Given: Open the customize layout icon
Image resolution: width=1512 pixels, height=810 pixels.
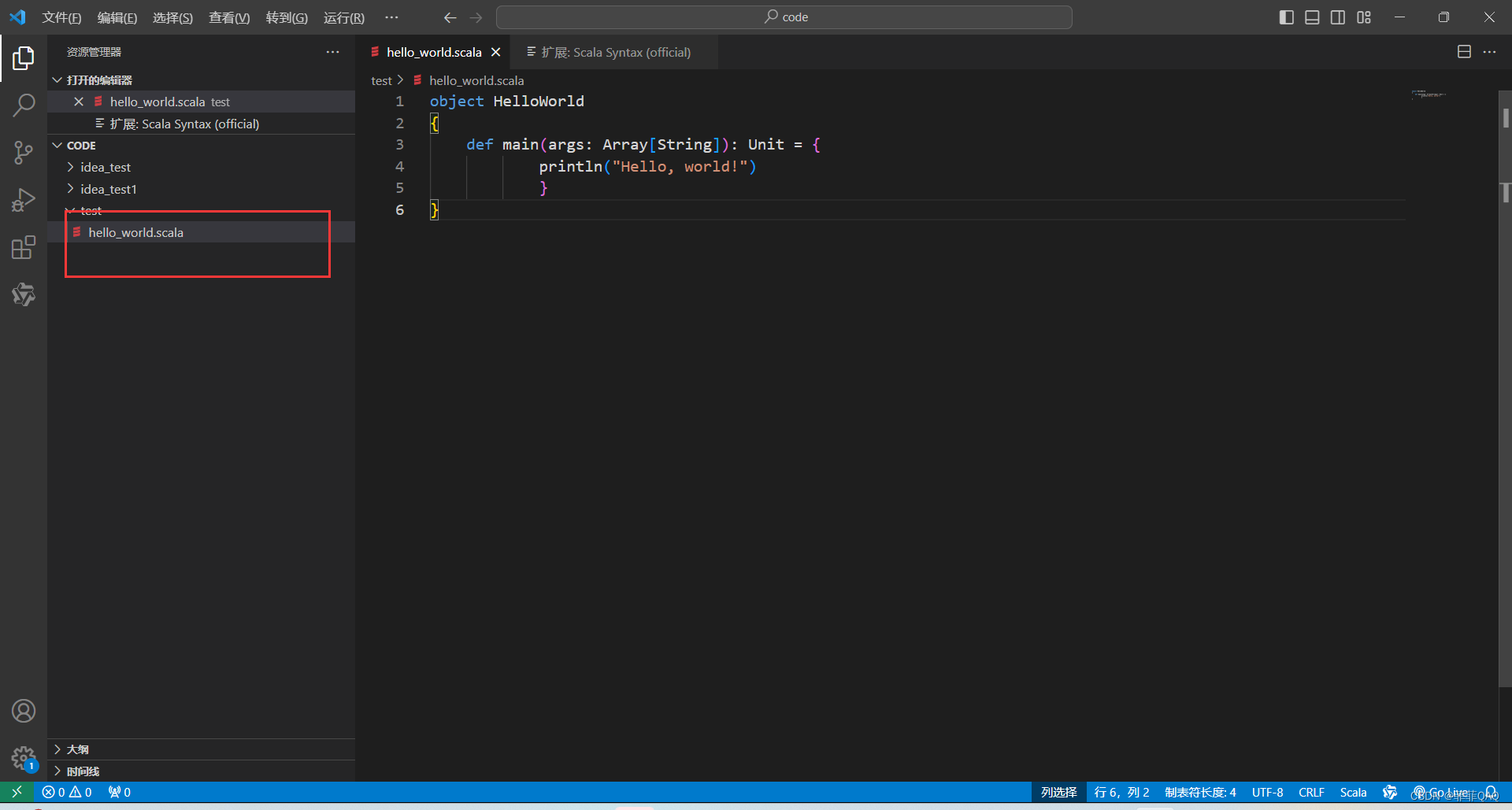Looking at the screenshot, I should (1364, 17).
